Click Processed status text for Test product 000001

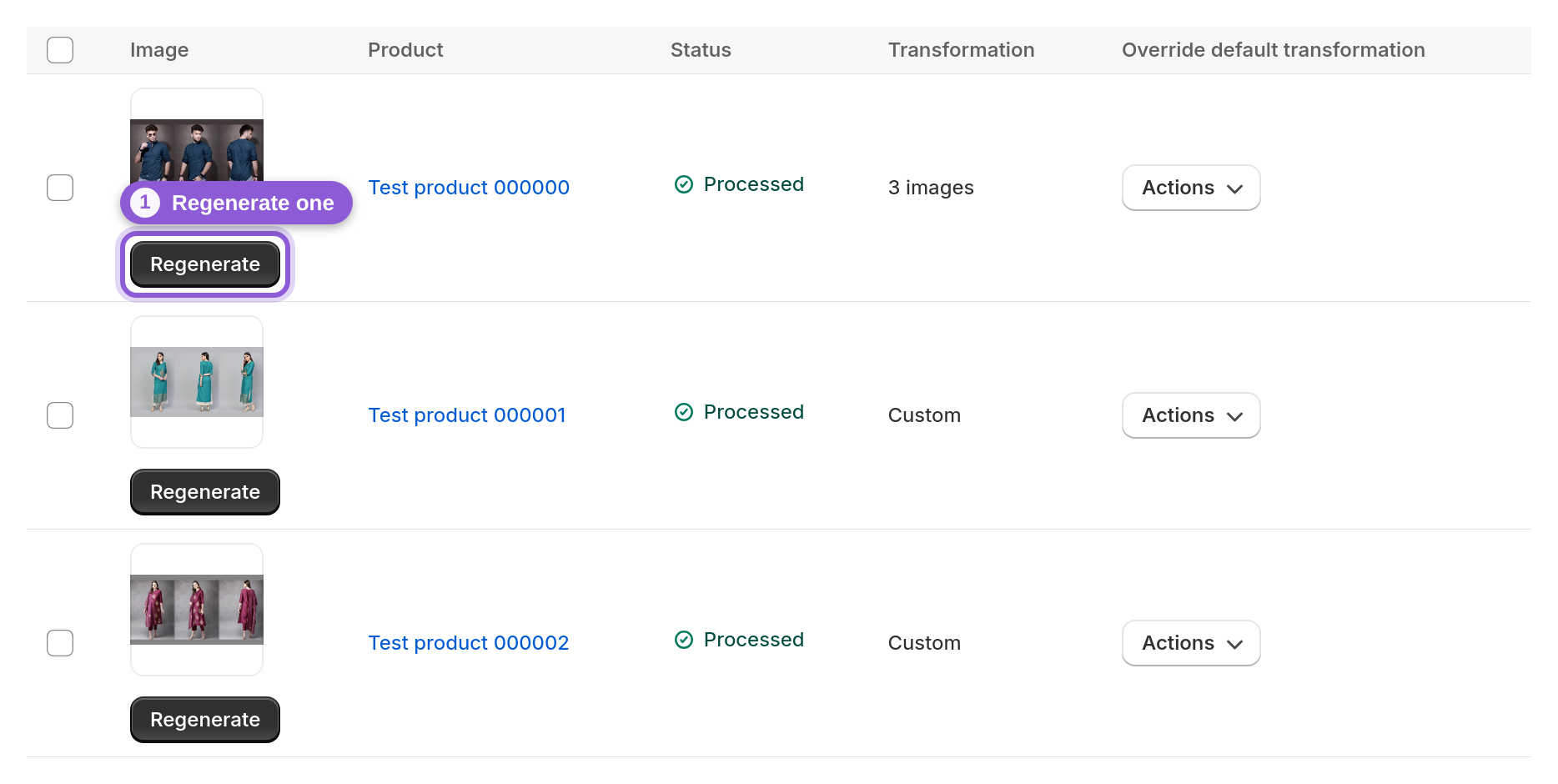coord(754,412)
